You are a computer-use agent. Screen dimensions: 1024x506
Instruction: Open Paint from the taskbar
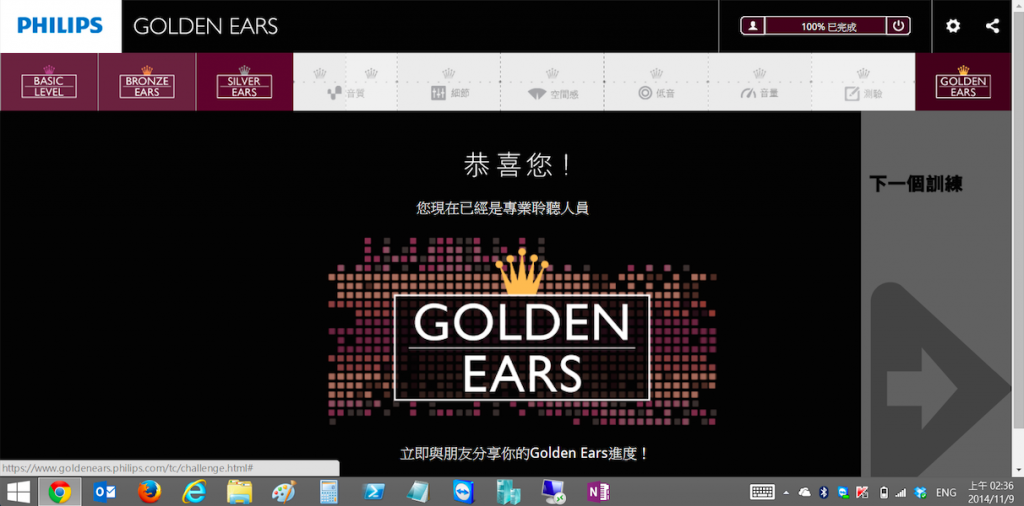283,492
